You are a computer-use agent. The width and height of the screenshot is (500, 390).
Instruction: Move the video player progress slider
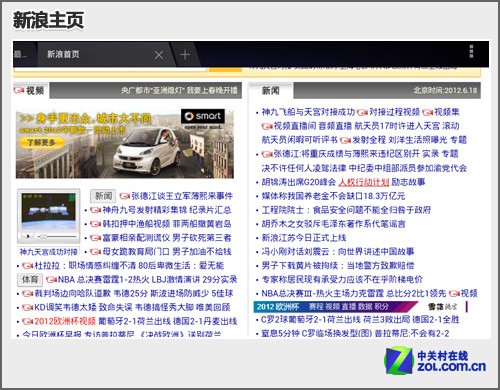(58, 236)
